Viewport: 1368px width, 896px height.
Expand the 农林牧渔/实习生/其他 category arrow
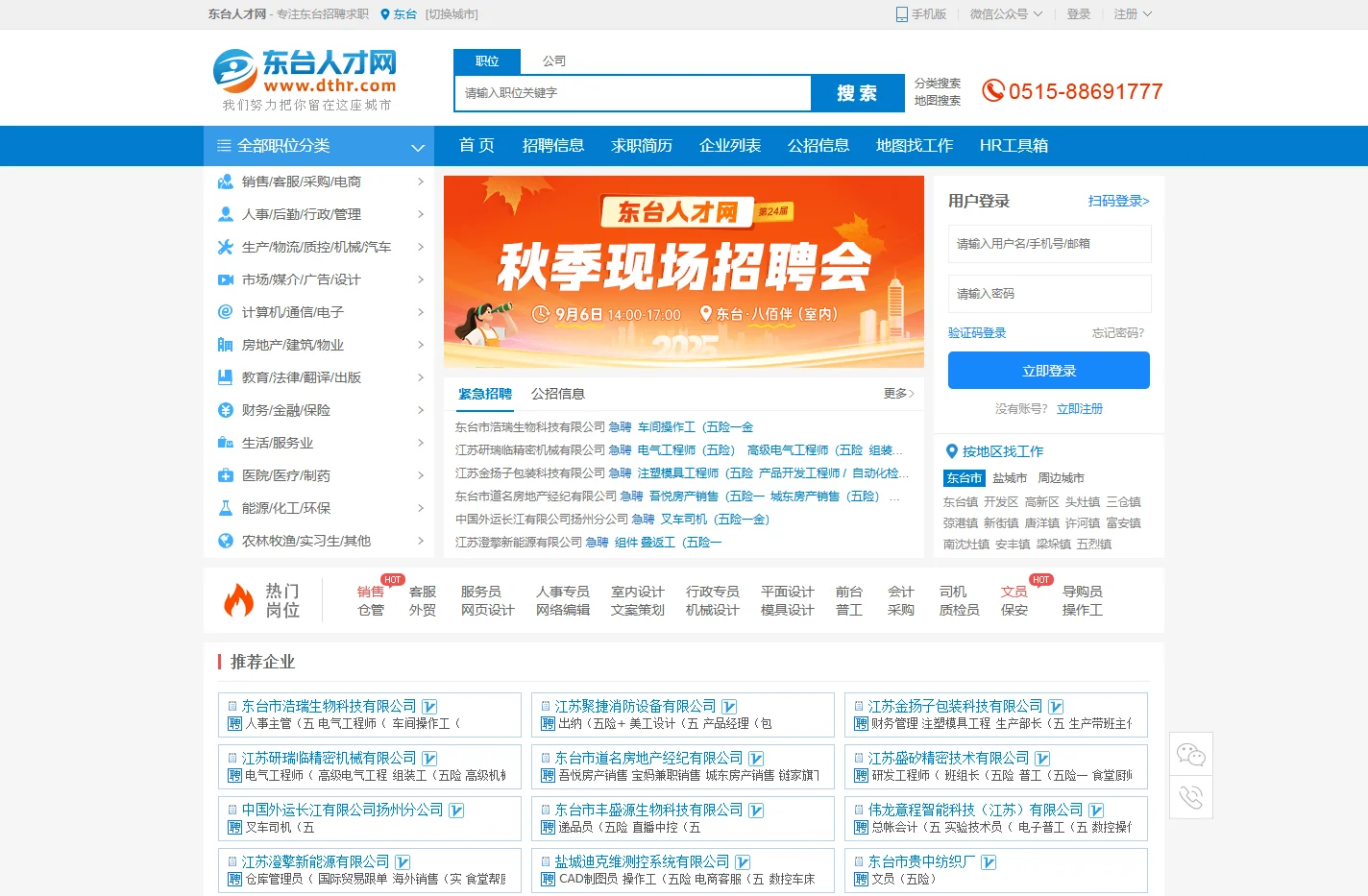(421, 541)
